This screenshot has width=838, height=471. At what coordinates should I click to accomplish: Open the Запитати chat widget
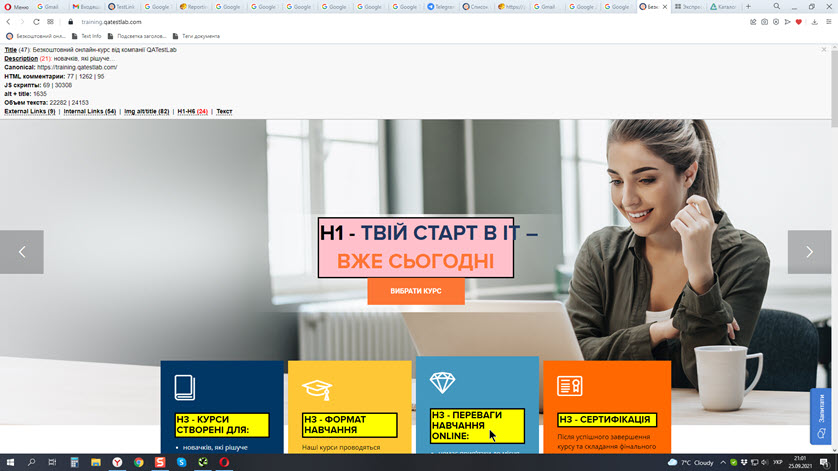(821, 416)
